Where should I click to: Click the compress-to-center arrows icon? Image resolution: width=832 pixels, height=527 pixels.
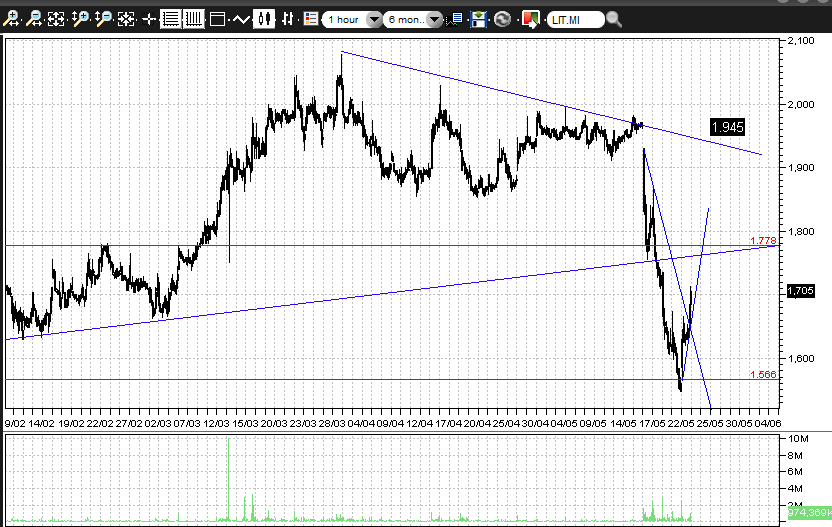[126, 20]
